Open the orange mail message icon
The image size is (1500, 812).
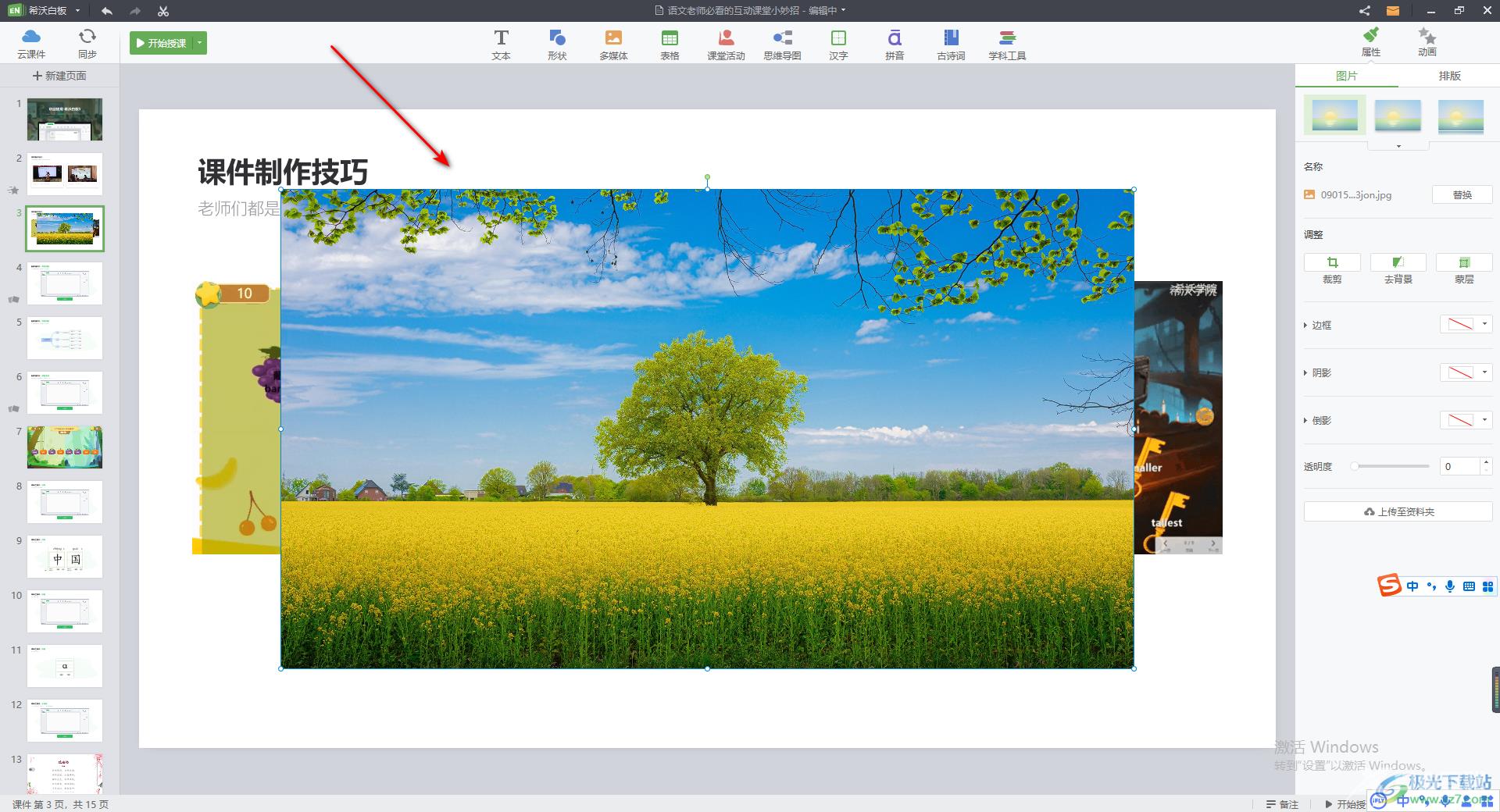click(x=1392, y=11)
